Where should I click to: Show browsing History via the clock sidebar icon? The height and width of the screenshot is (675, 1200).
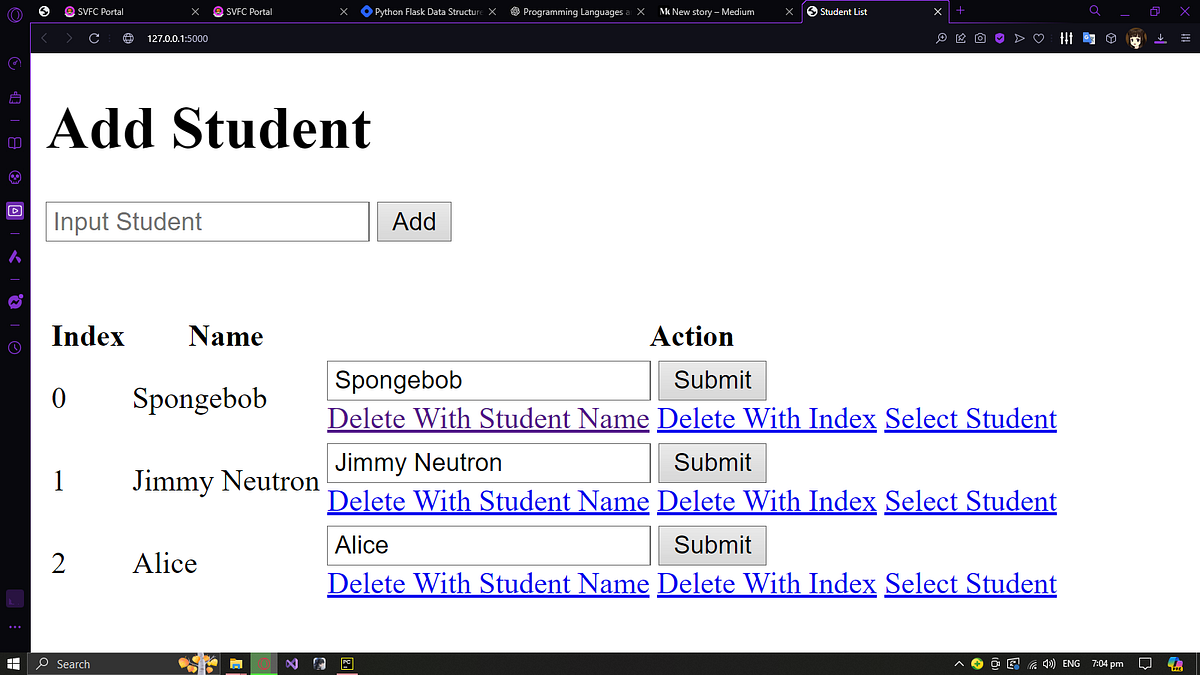pos(14,348)
